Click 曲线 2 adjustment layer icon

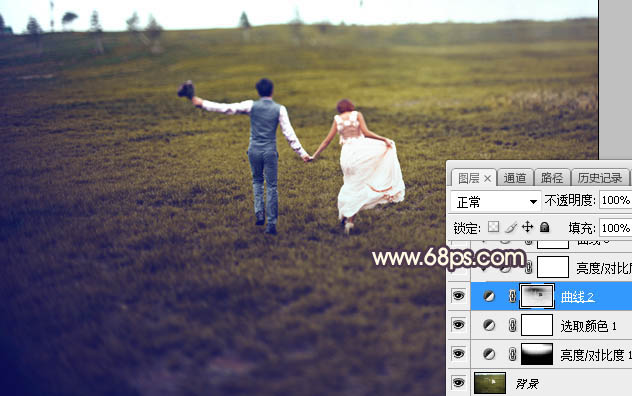(489, 296)
